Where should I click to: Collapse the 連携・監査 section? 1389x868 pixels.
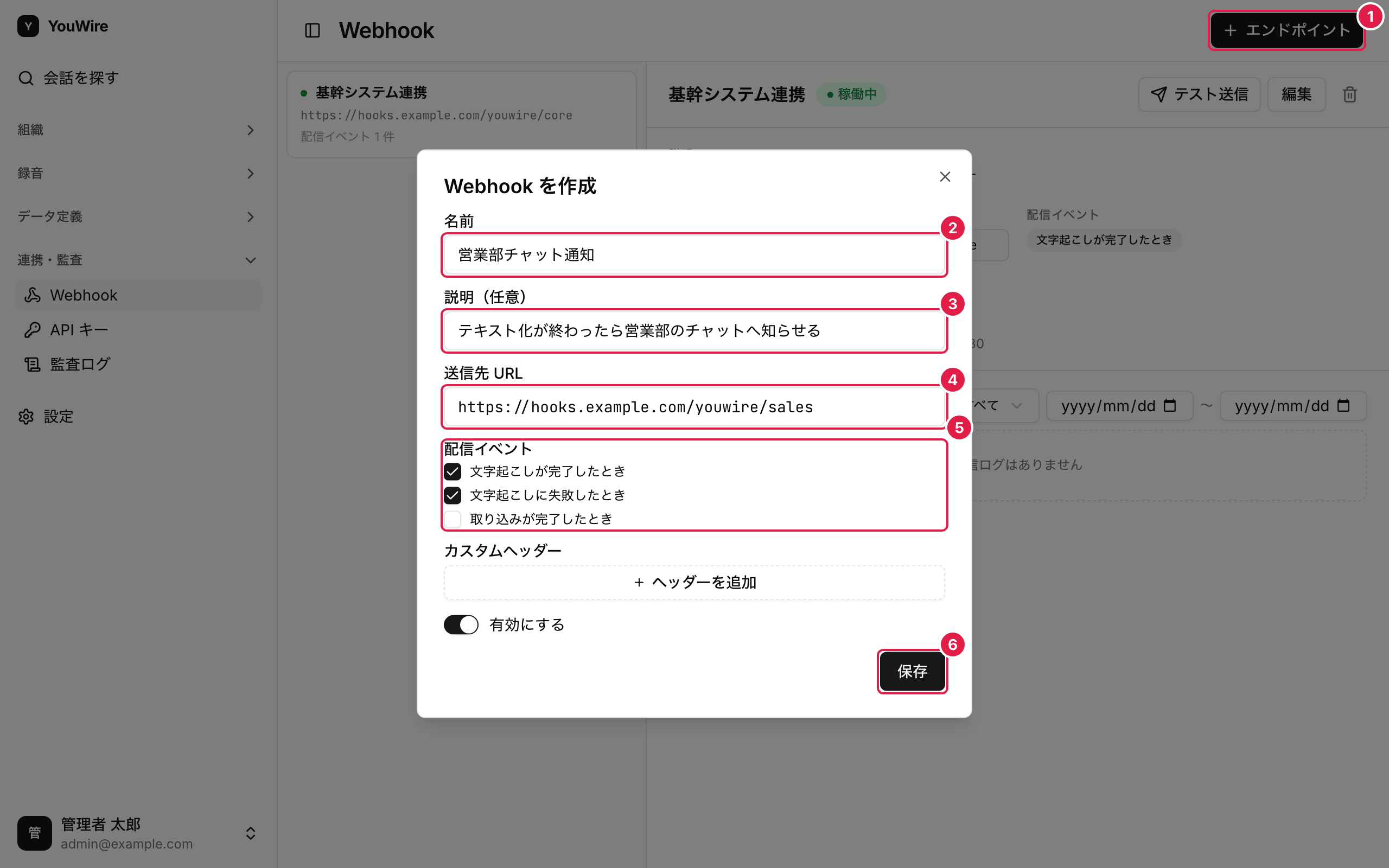(x=137, y=260)
